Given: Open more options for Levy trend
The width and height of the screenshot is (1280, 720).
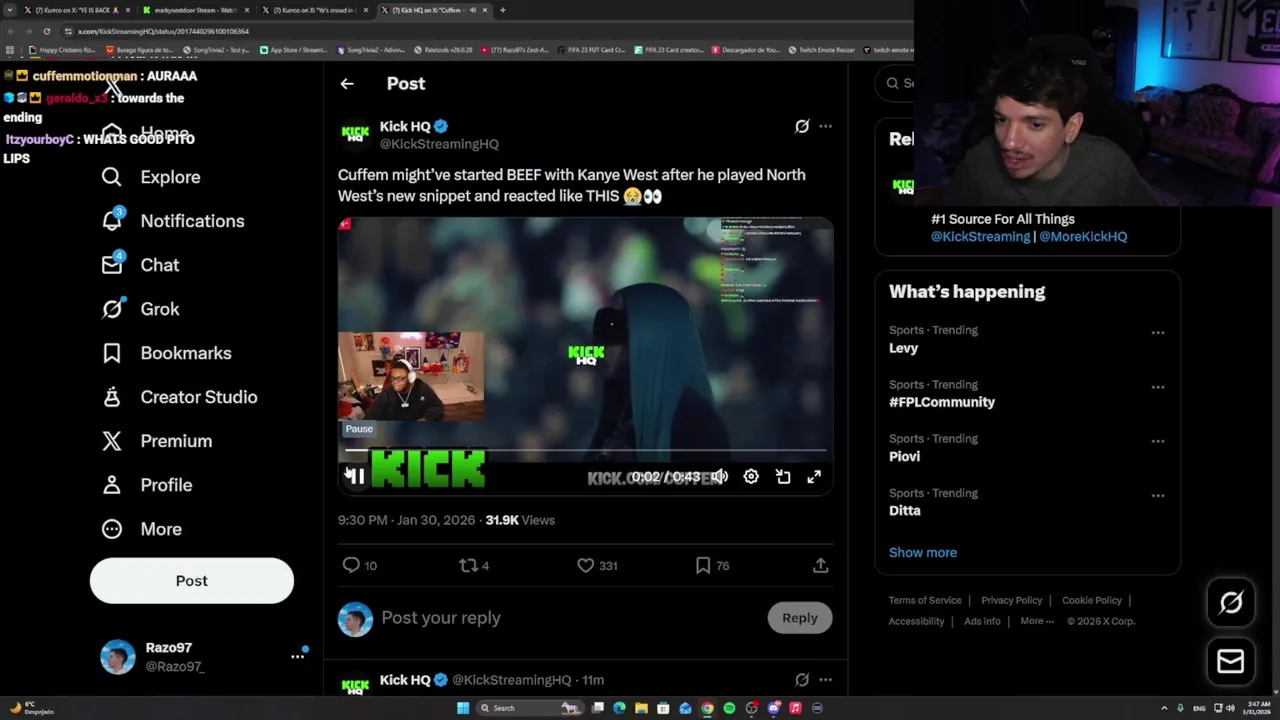Looking at the screenshot, I should click(x=1158, y=333).
